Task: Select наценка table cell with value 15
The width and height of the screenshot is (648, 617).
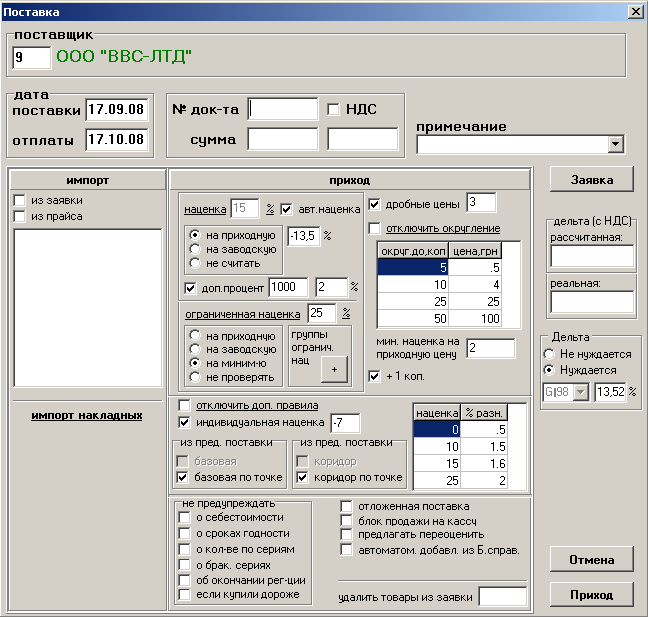Action: (437, 464)
